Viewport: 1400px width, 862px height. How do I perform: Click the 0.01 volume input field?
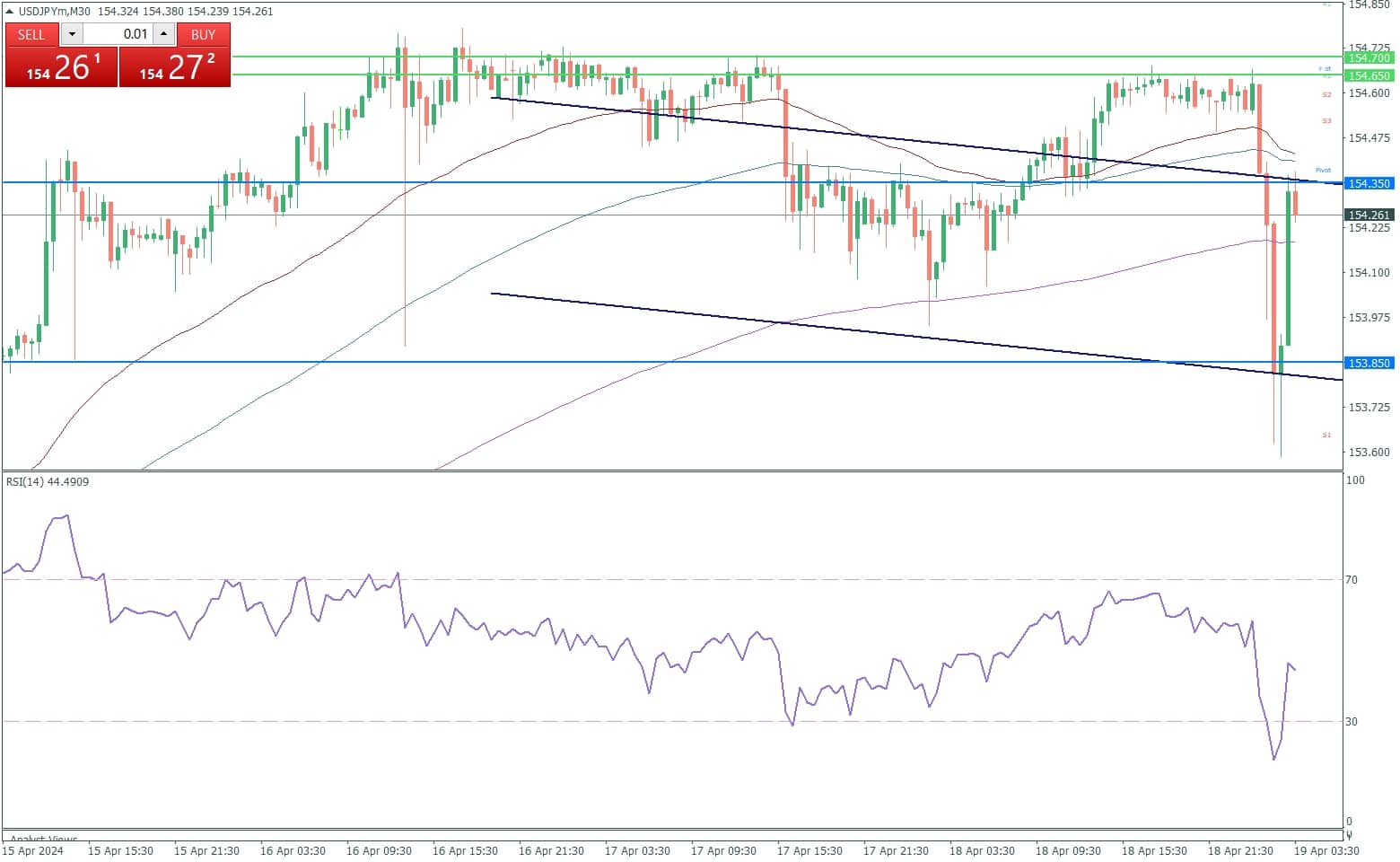click(x=118, y=34)
